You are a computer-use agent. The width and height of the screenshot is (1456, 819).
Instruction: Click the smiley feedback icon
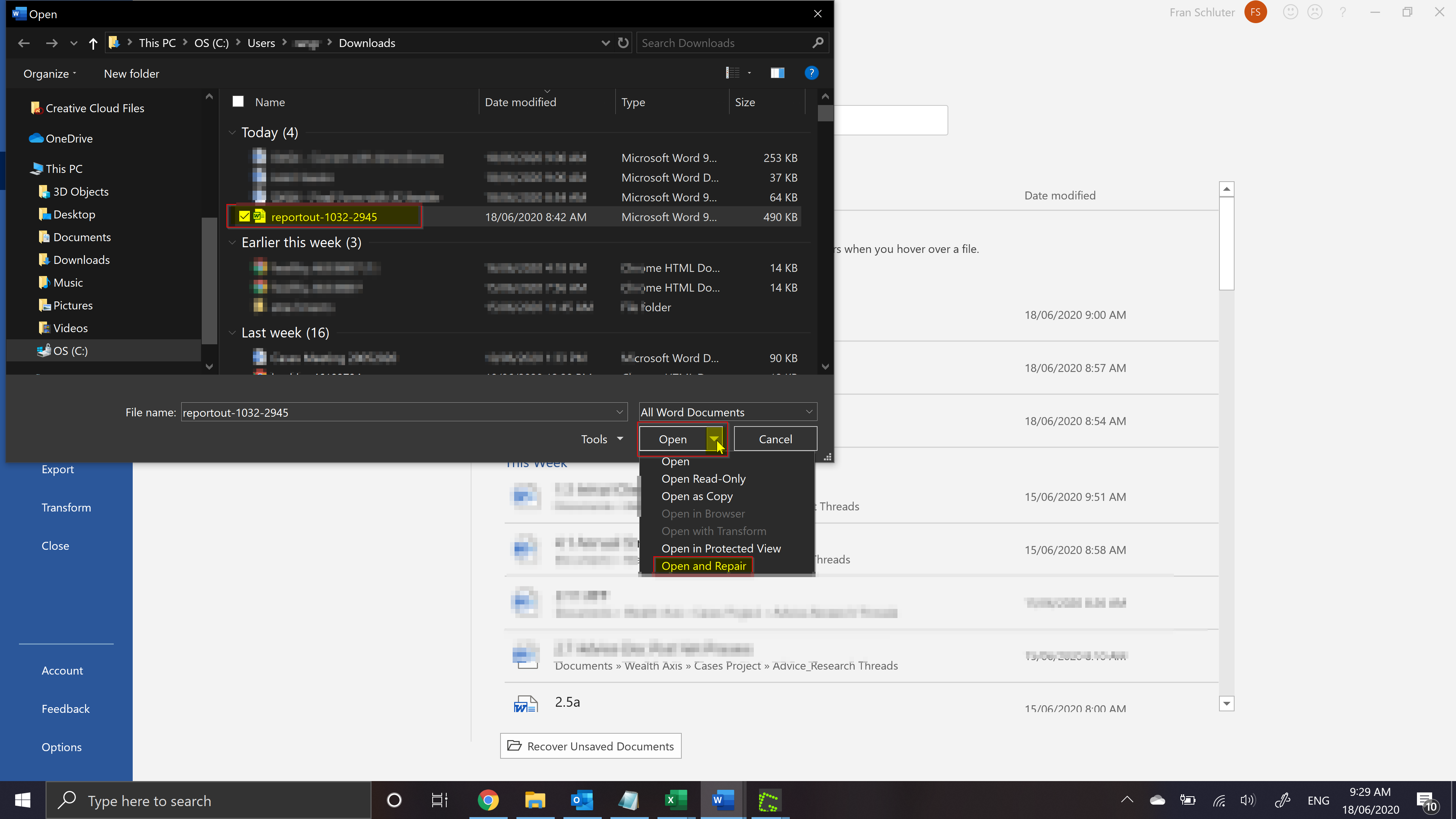click(1290, 13)
